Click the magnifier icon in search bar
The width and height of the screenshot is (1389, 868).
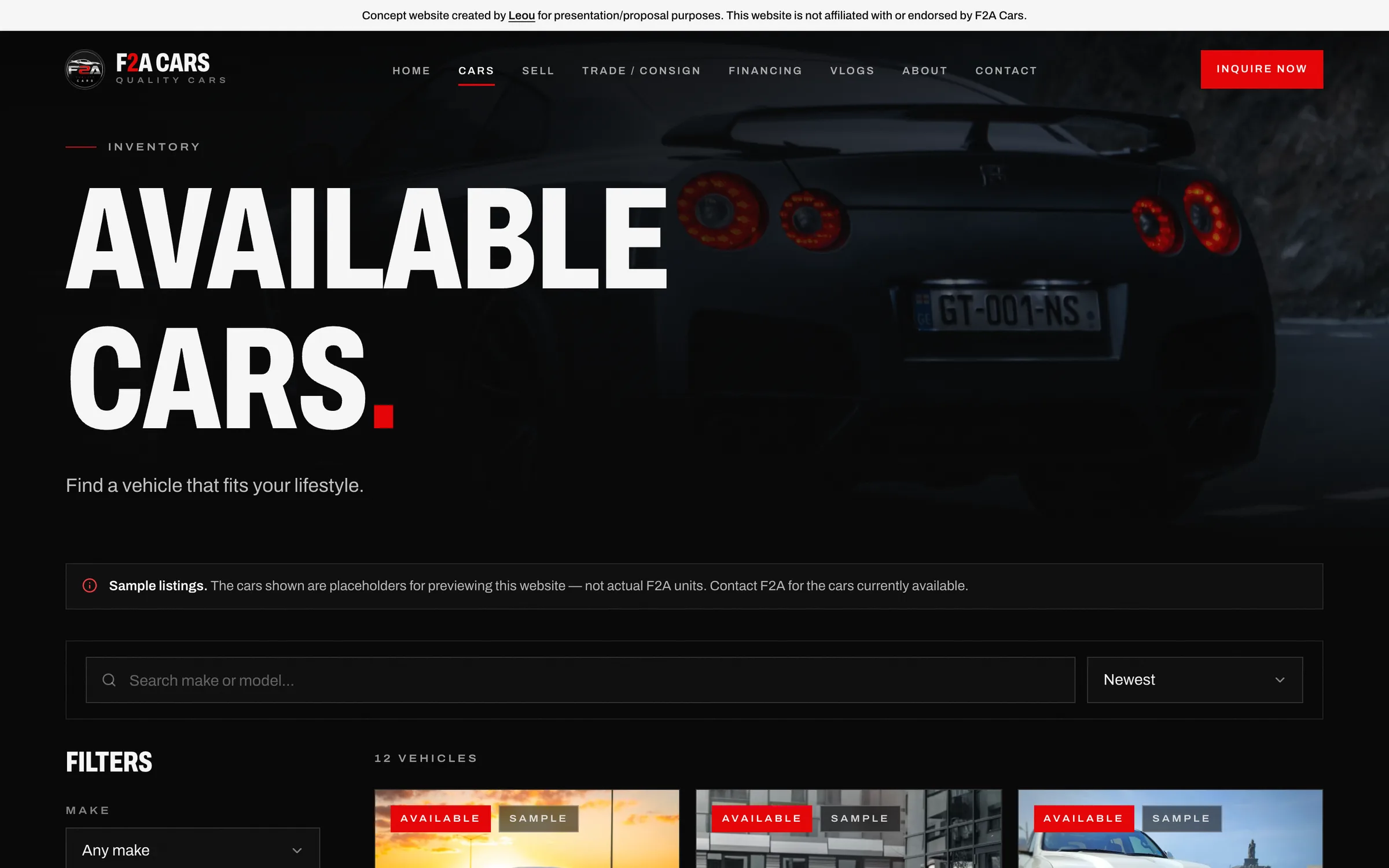[109, 680]
